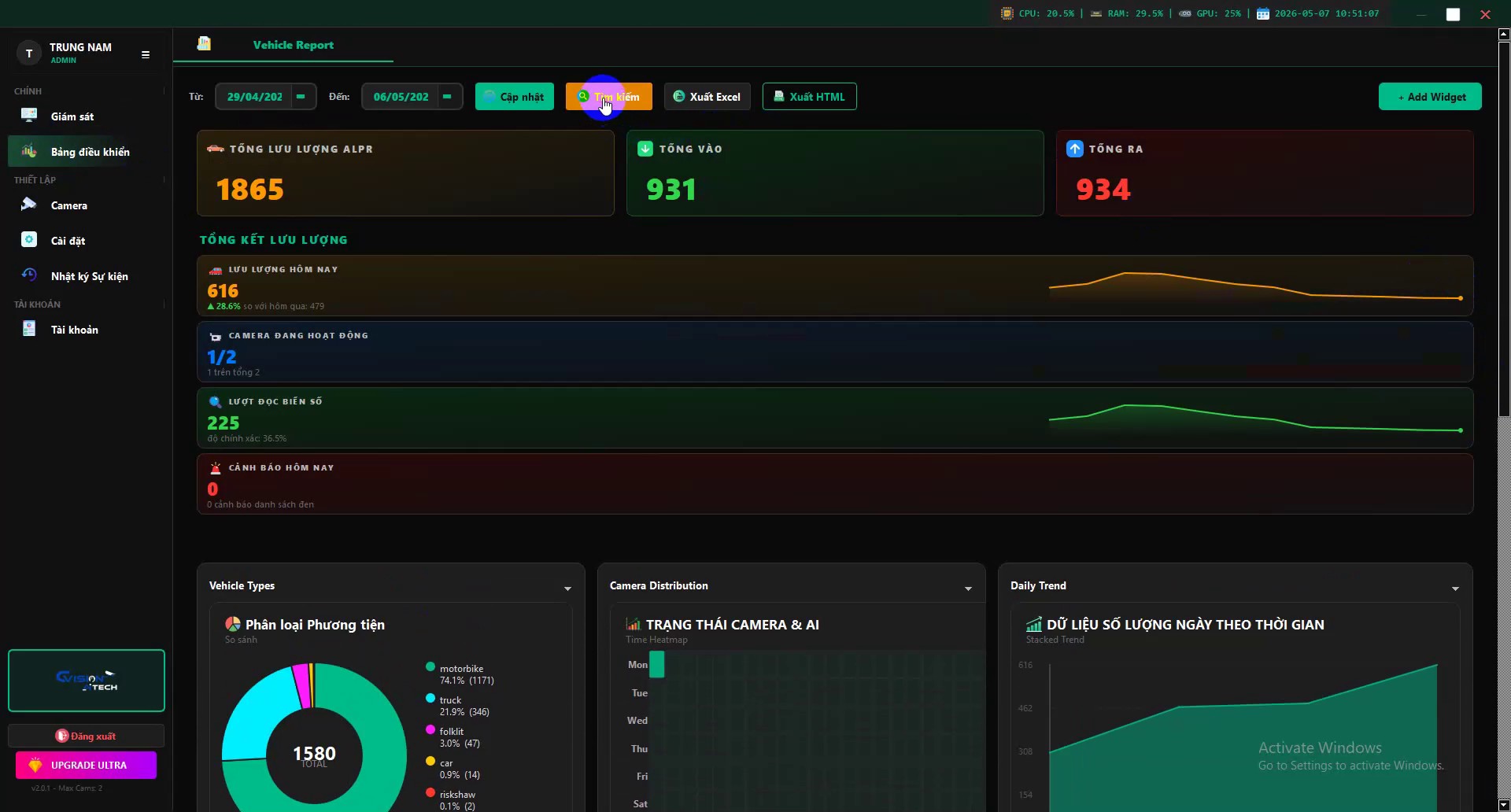
Task: Click the siren icon in Cảnh báo hôm nay
Action: tap(216, 468)
